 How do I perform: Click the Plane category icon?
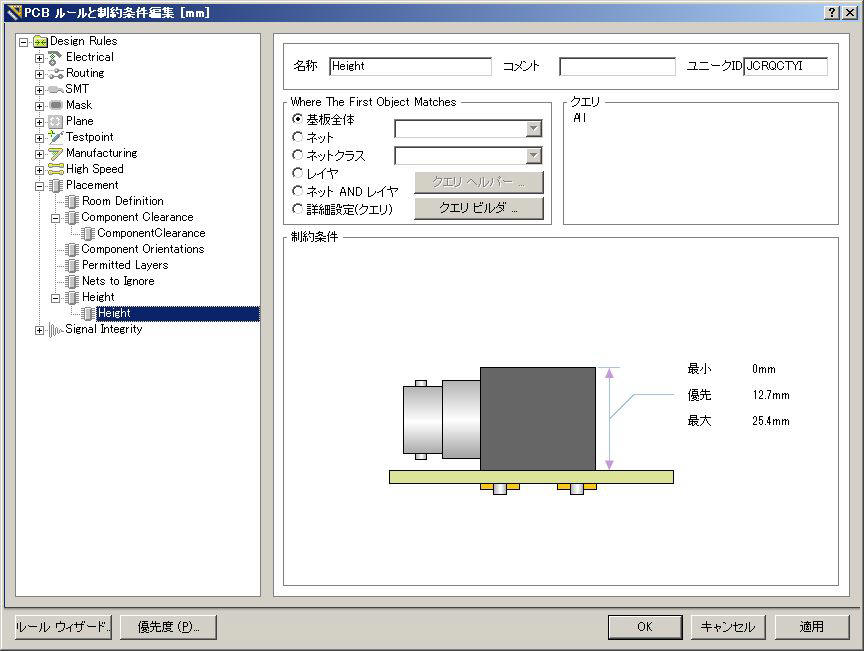55,121
